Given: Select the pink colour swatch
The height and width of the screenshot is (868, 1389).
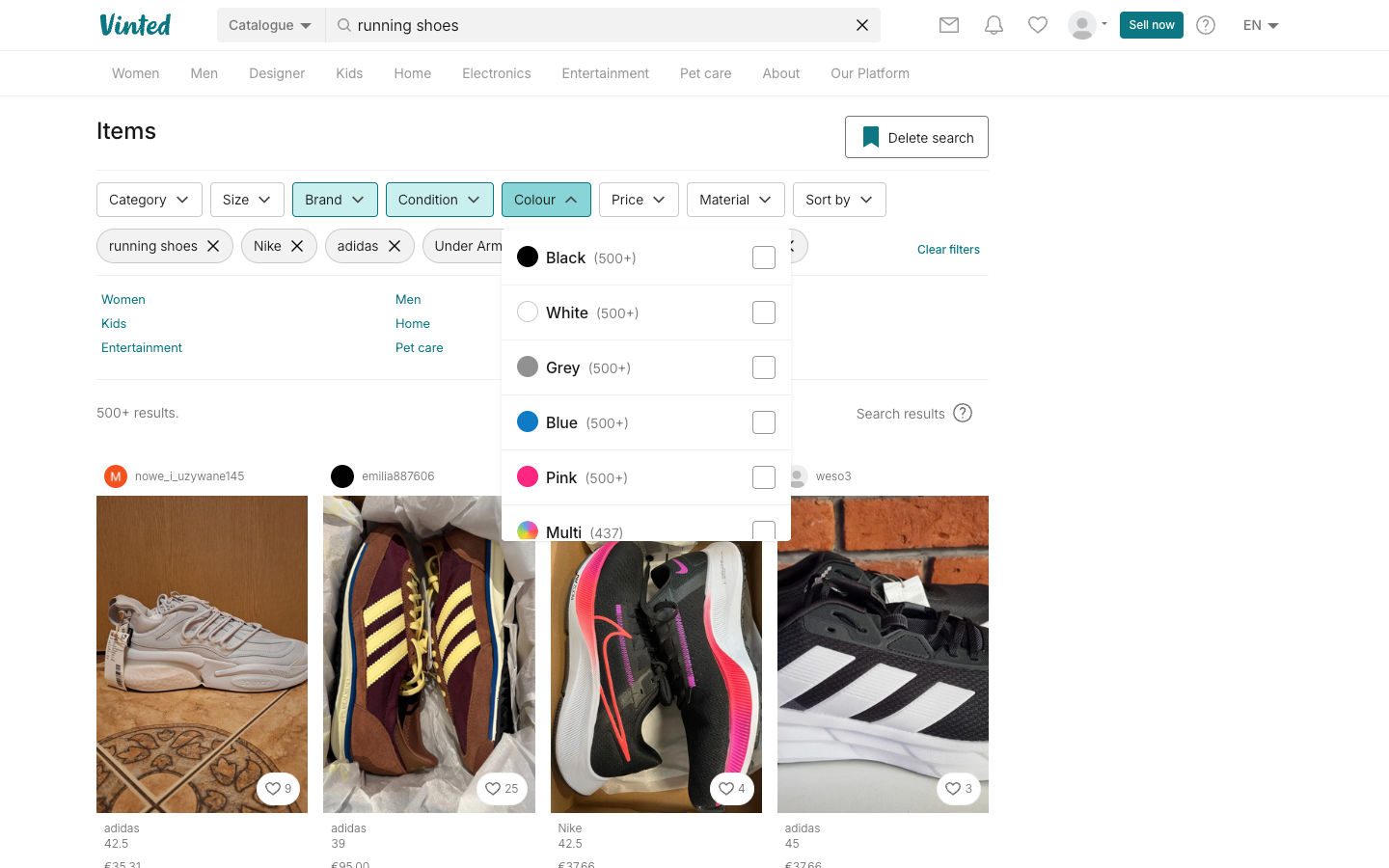Looking at the screenshot, I should pos(528,476).
